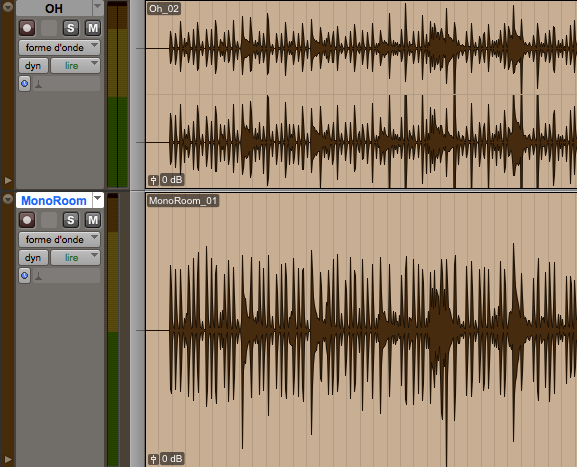Open MonoRoom track name dropdown arrow
The image size is (577, 467).
tap(98, 200)
